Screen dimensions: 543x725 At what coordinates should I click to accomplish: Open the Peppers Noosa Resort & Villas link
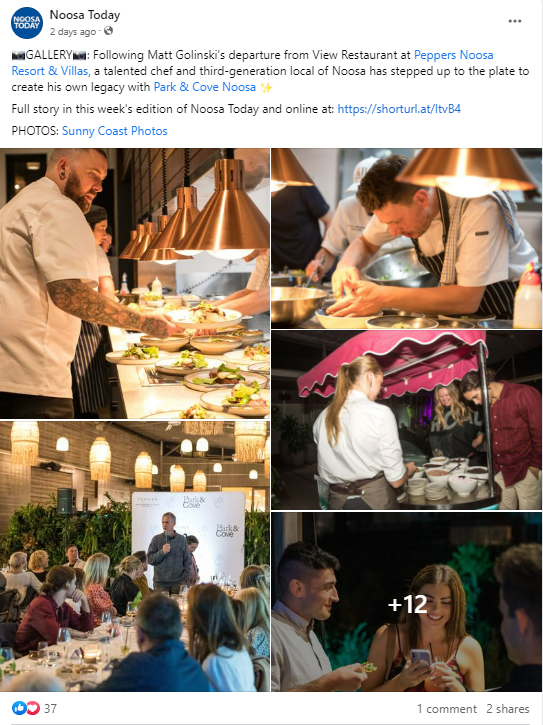[x=252, y=63]
